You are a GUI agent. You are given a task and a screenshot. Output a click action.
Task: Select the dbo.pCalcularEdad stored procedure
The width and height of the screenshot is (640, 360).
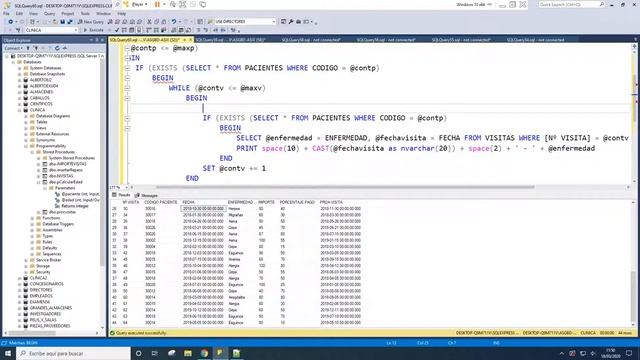pyautogui.click(x=65, y=182)
